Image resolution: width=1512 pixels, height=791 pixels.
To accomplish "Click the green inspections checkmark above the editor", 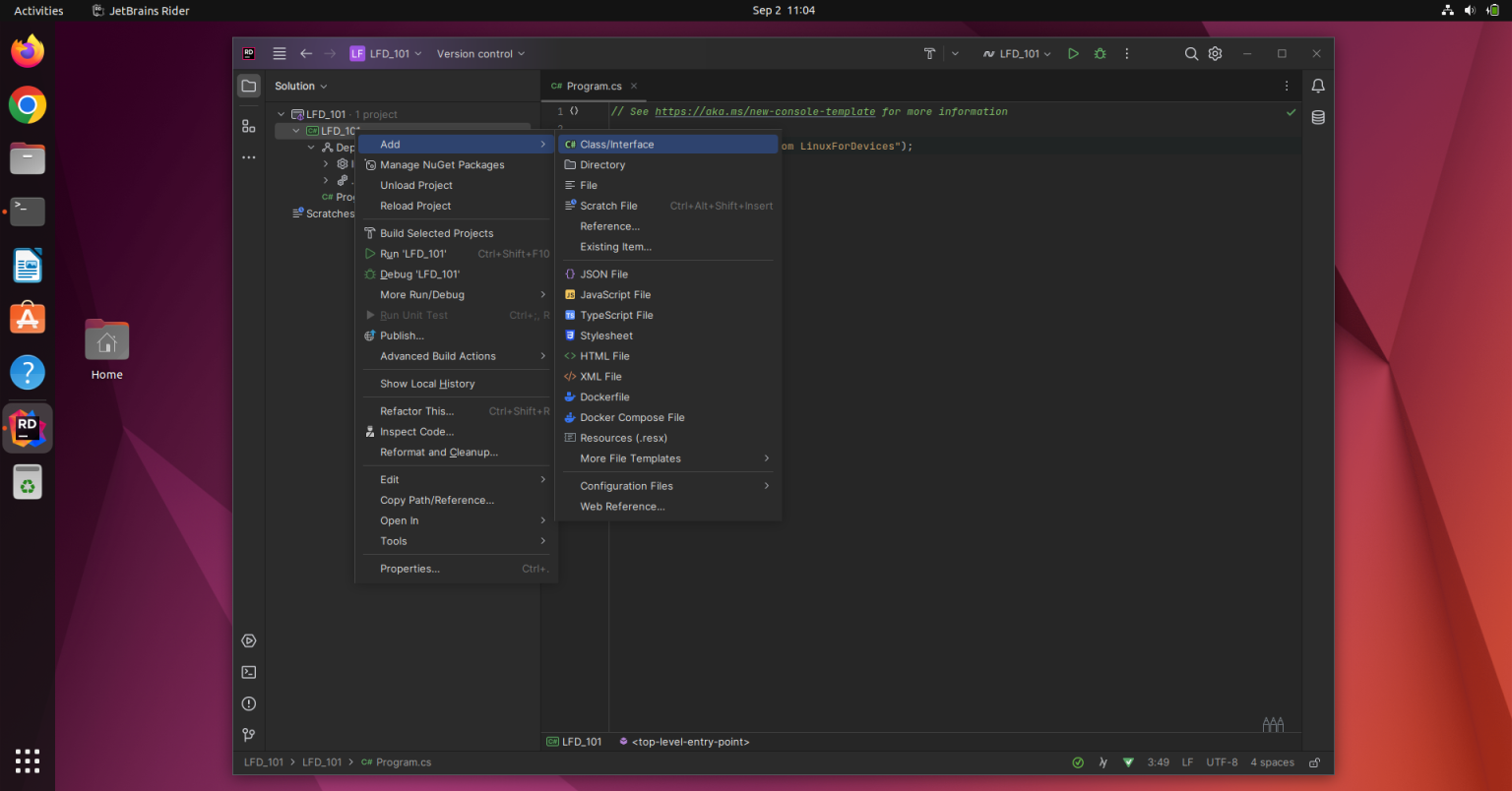I will click(x=1291, y=111).
